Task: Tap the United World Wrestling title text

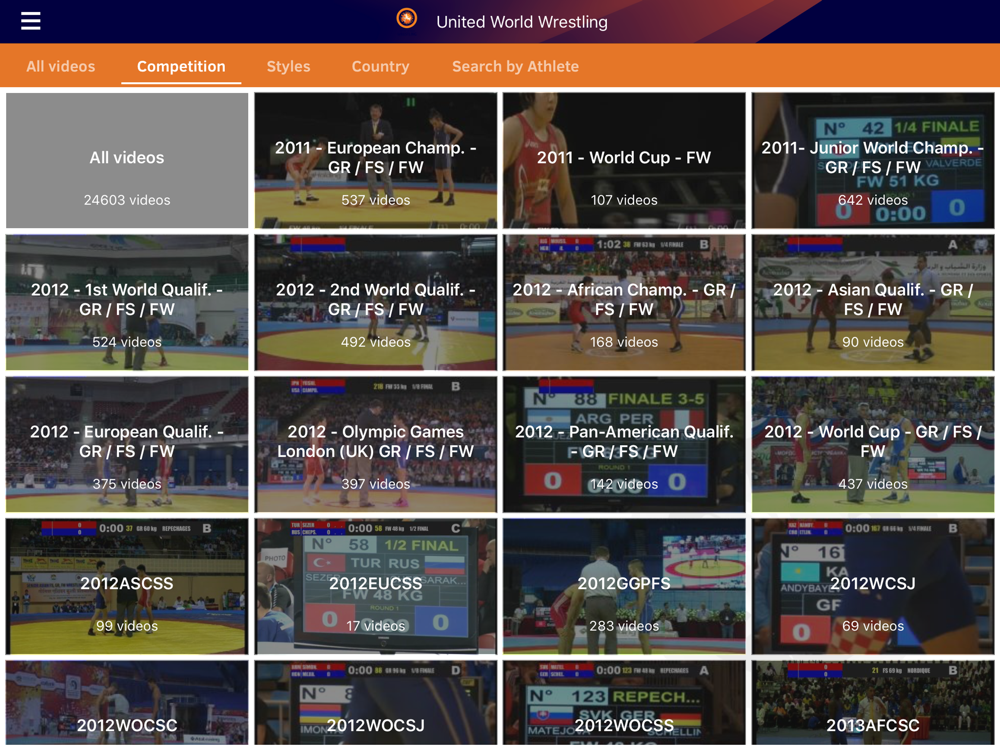Action: tap(522, 22)
